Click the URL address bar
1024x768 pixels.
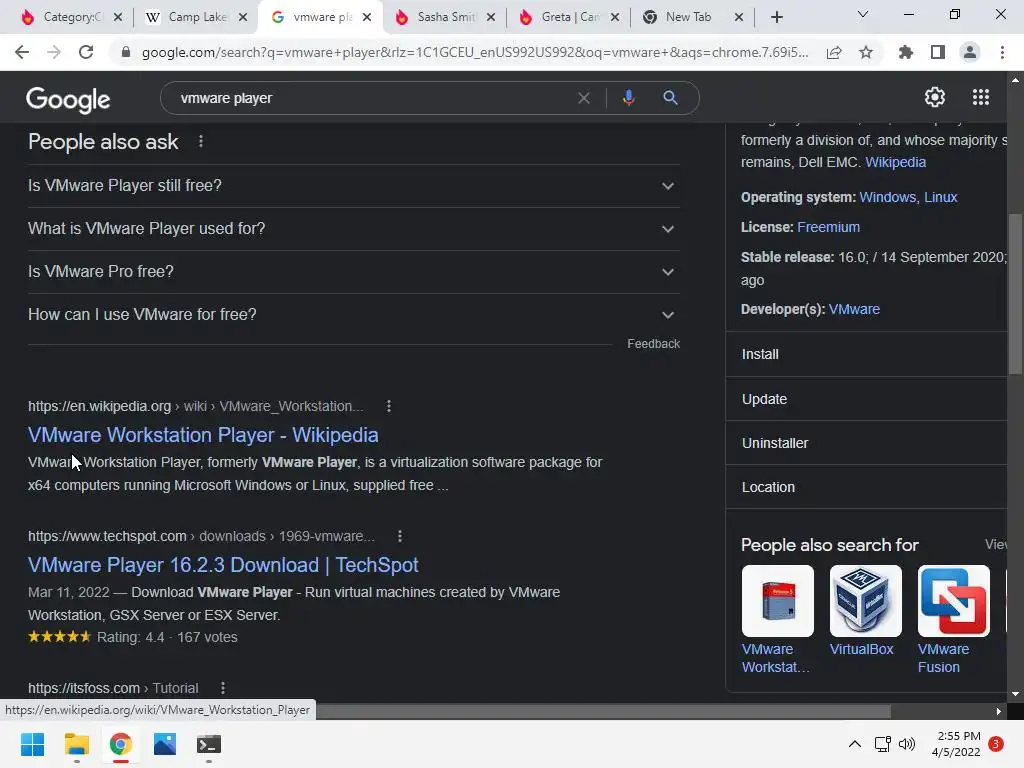(x=475, y=52)
